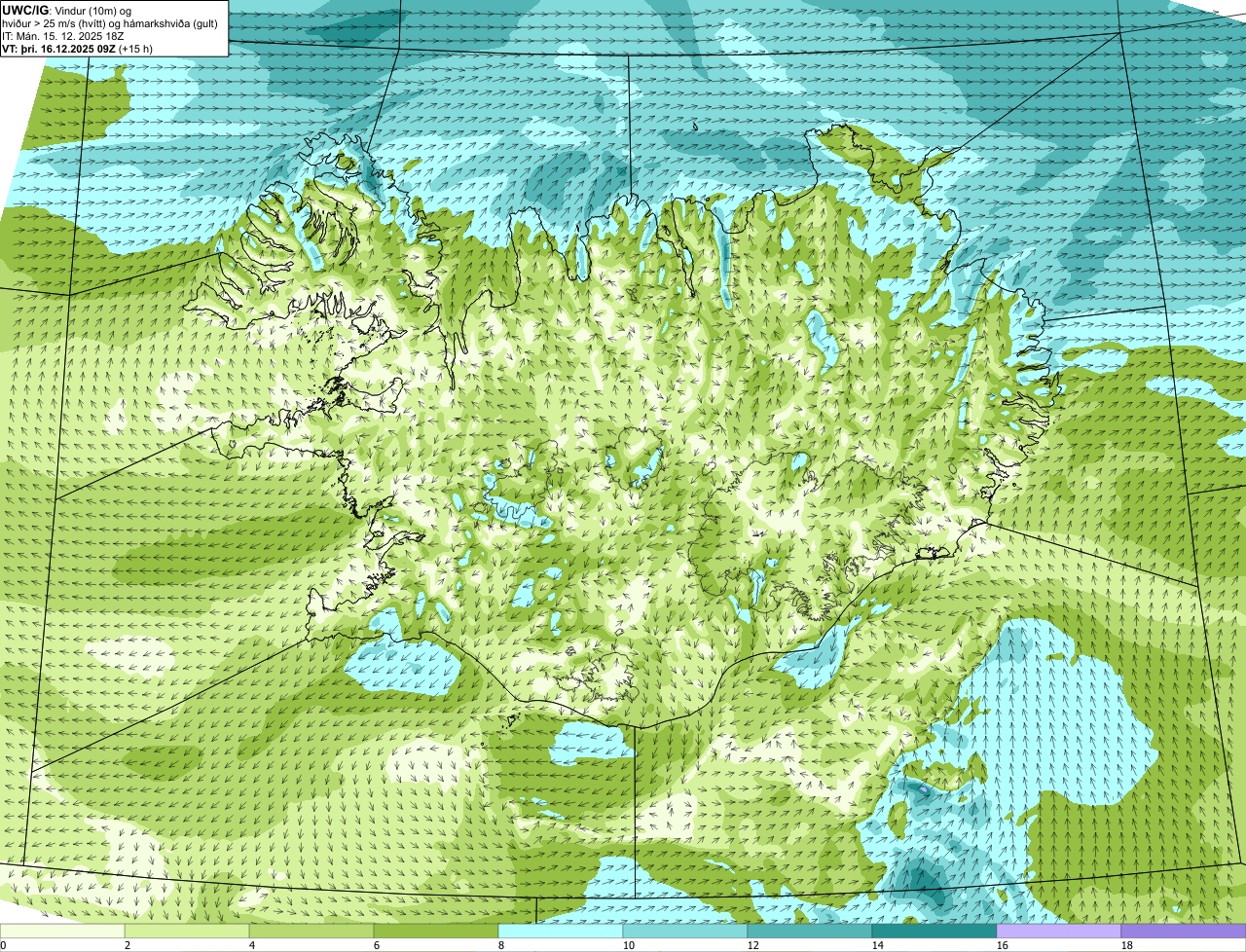The image size is (1246, 952).
Task: Click the legend tick label 14
Action: (x=878, y=945)
